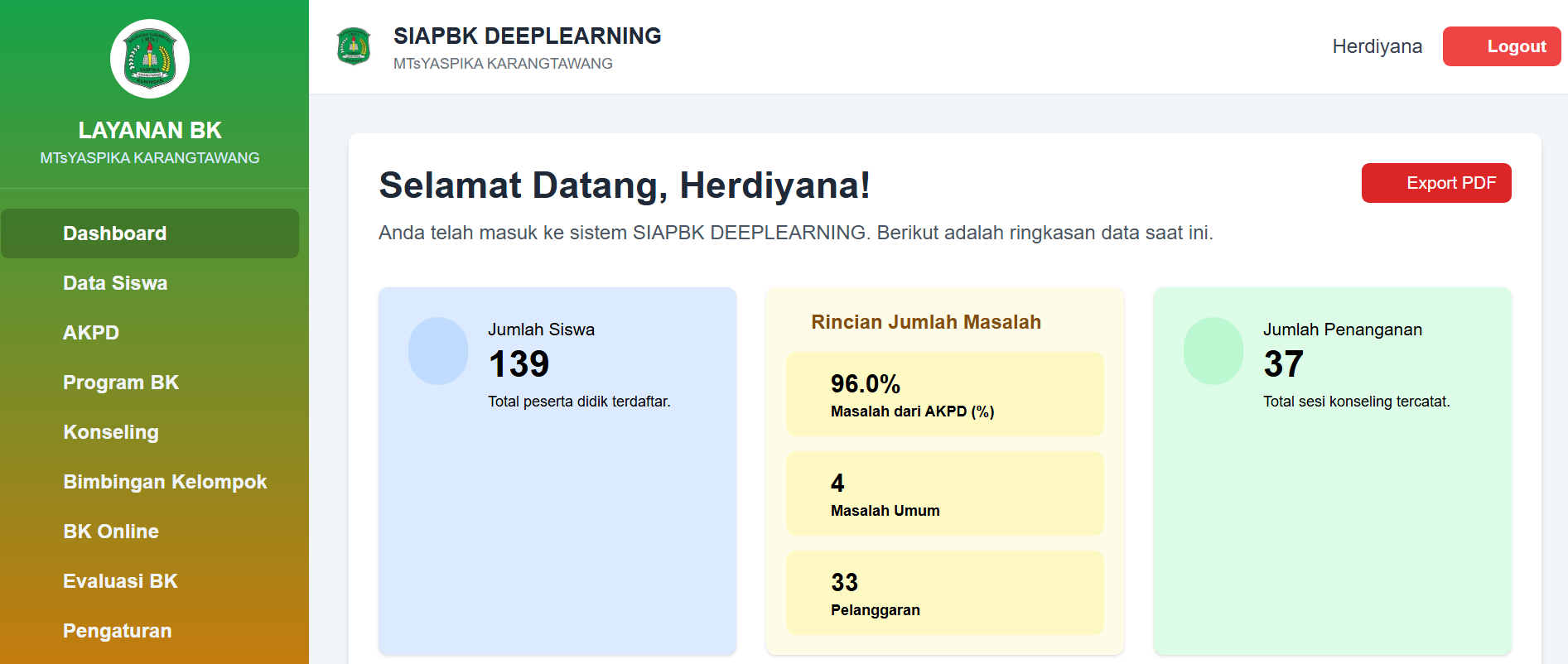Click the Selamat Datang, Herdiyana! heading

click(625, 185)
